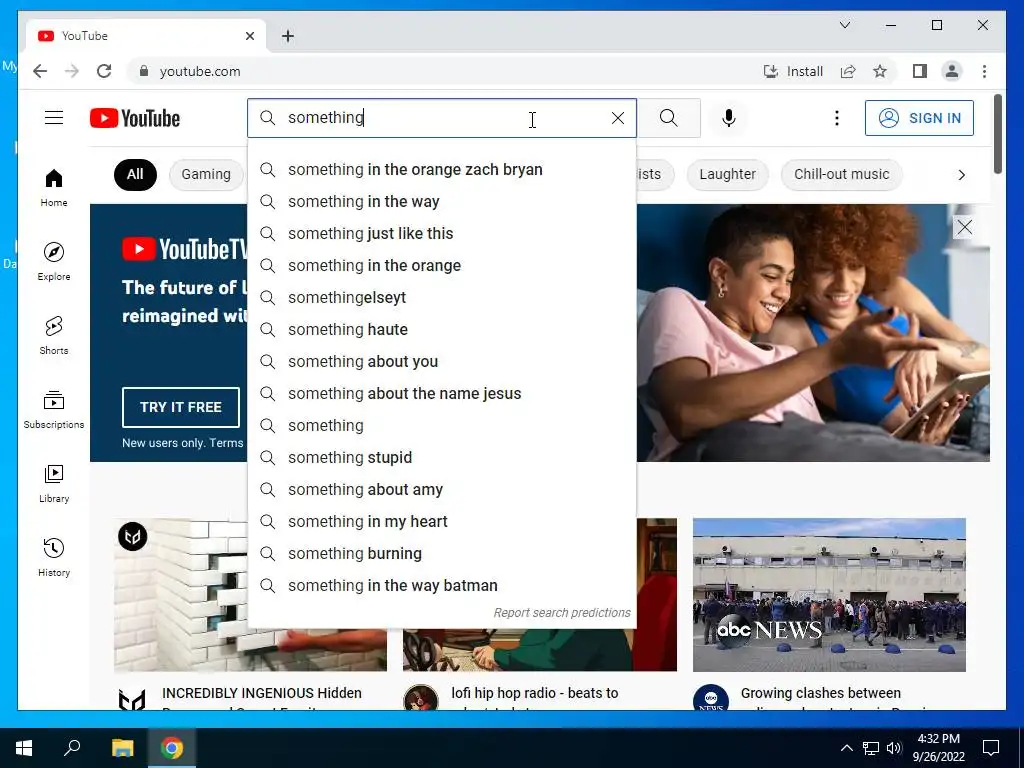
Task: Select the All filter chip
Action: click(135, 174)
